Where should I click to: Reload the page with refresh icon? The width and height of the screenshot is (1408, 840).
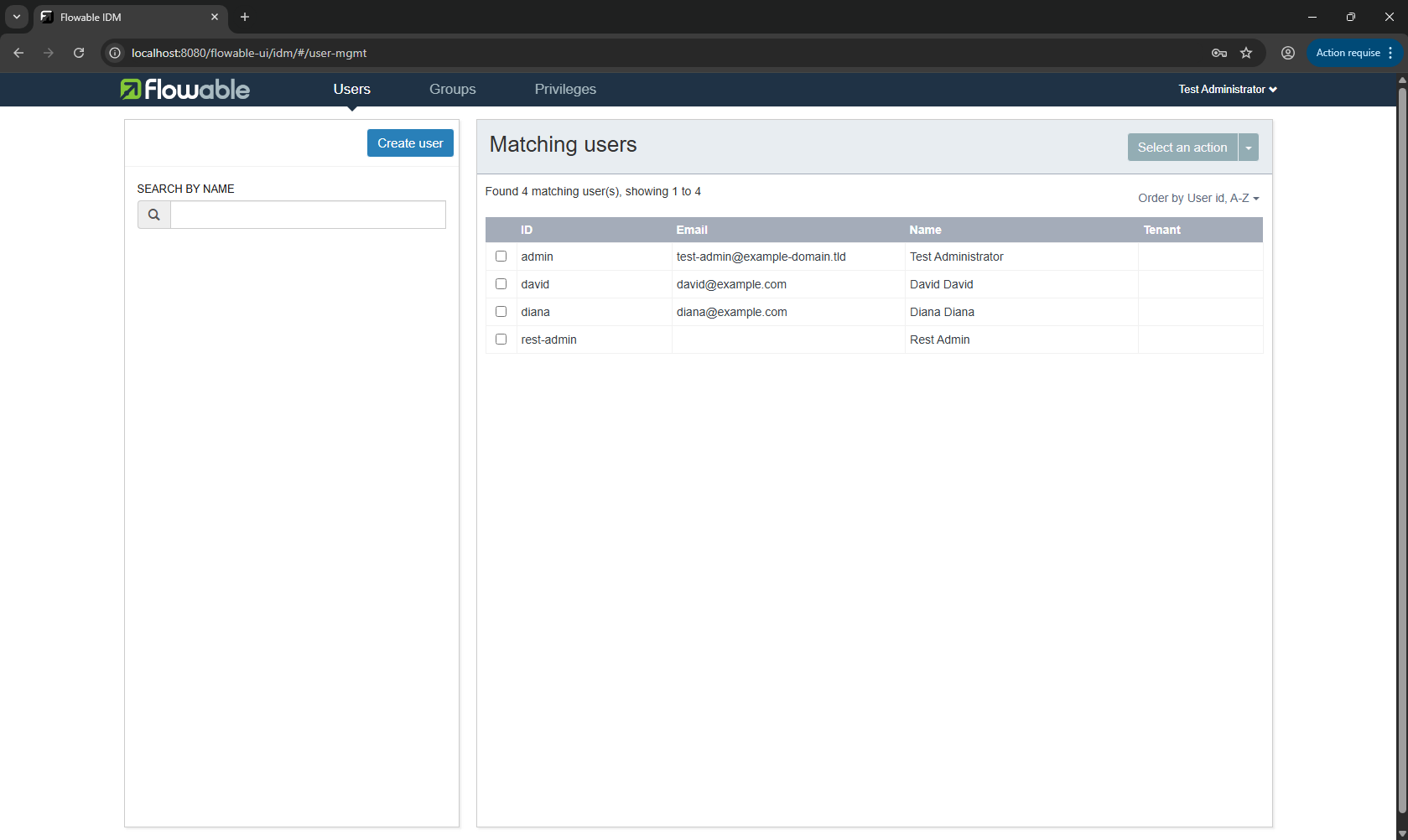79,53
